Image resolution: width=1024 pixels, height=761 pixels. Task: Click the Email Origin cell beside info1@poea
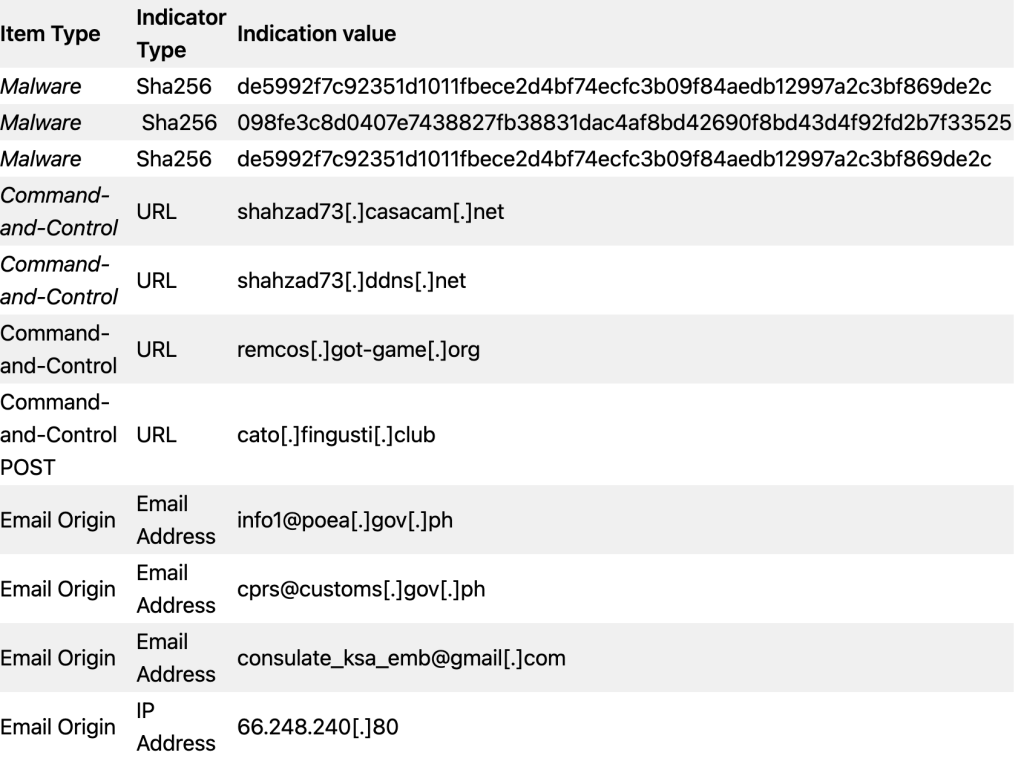[57, 521]
